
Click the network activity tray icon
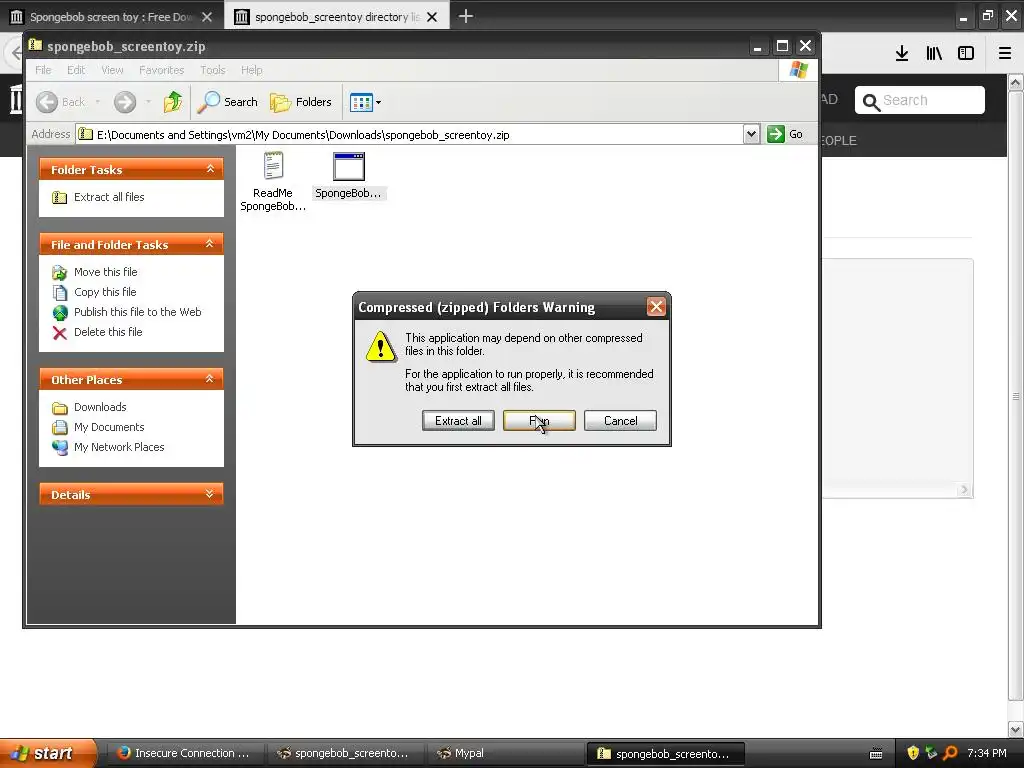point(931,753)
